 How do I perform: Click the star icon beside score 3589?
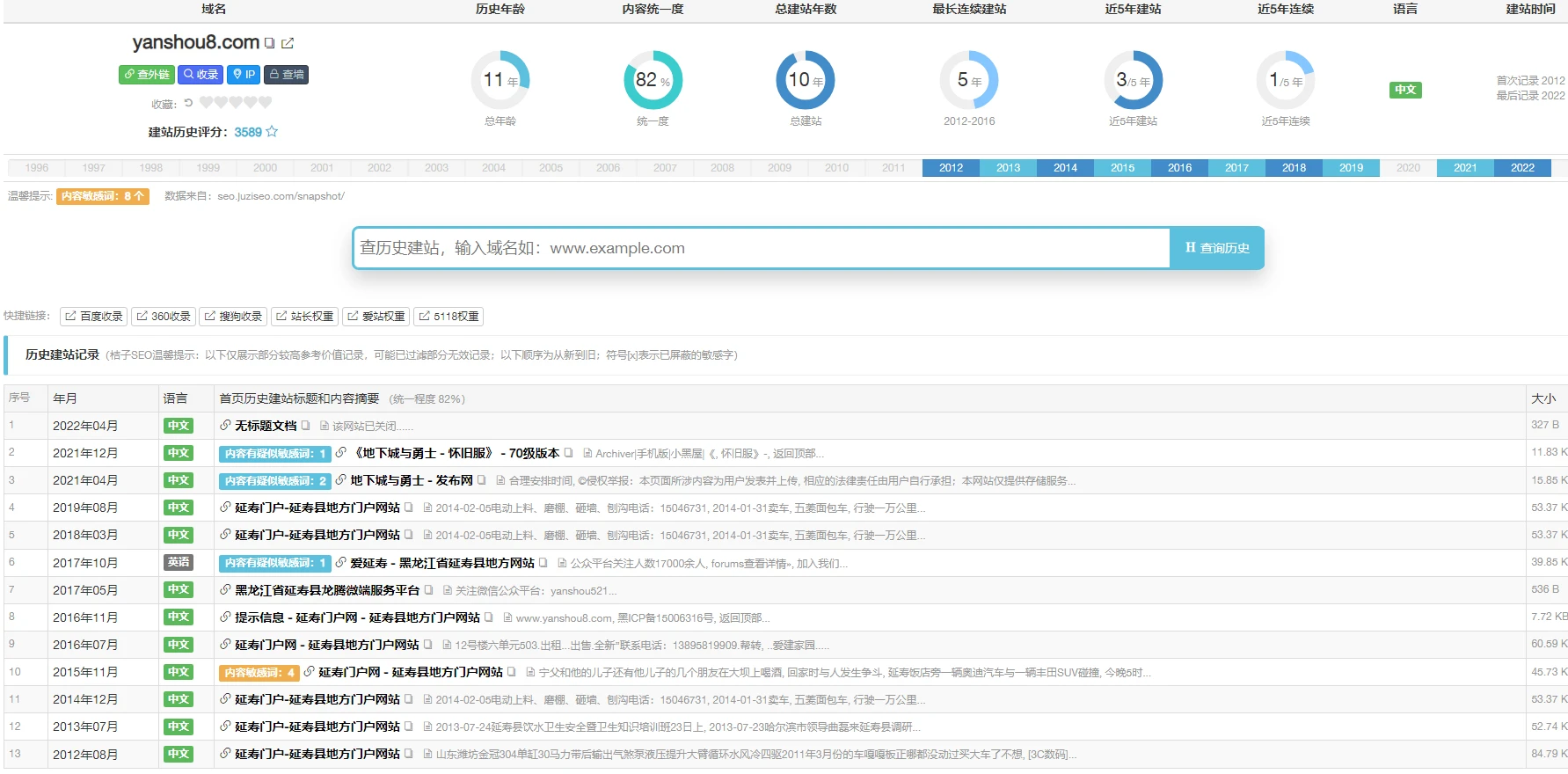point(272,132)
